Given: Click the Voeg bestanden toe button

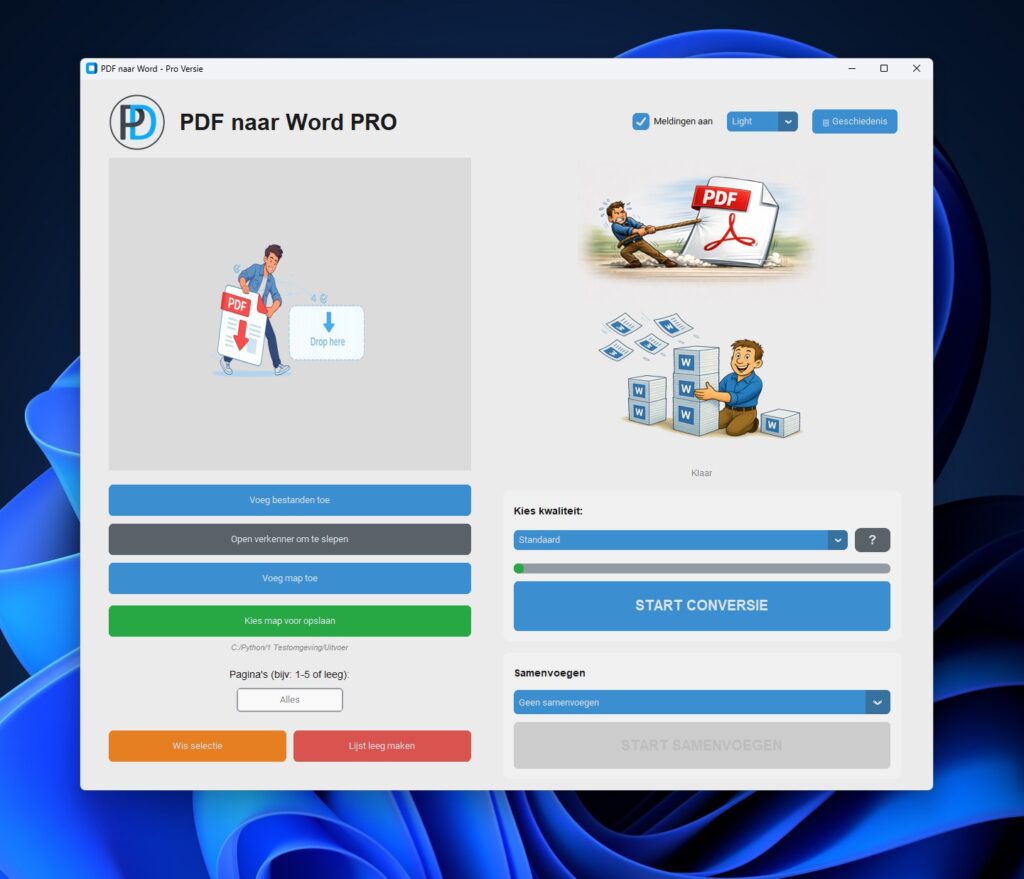Looking at the screenshot, I should pyautogui.click(x=289, y=500).
